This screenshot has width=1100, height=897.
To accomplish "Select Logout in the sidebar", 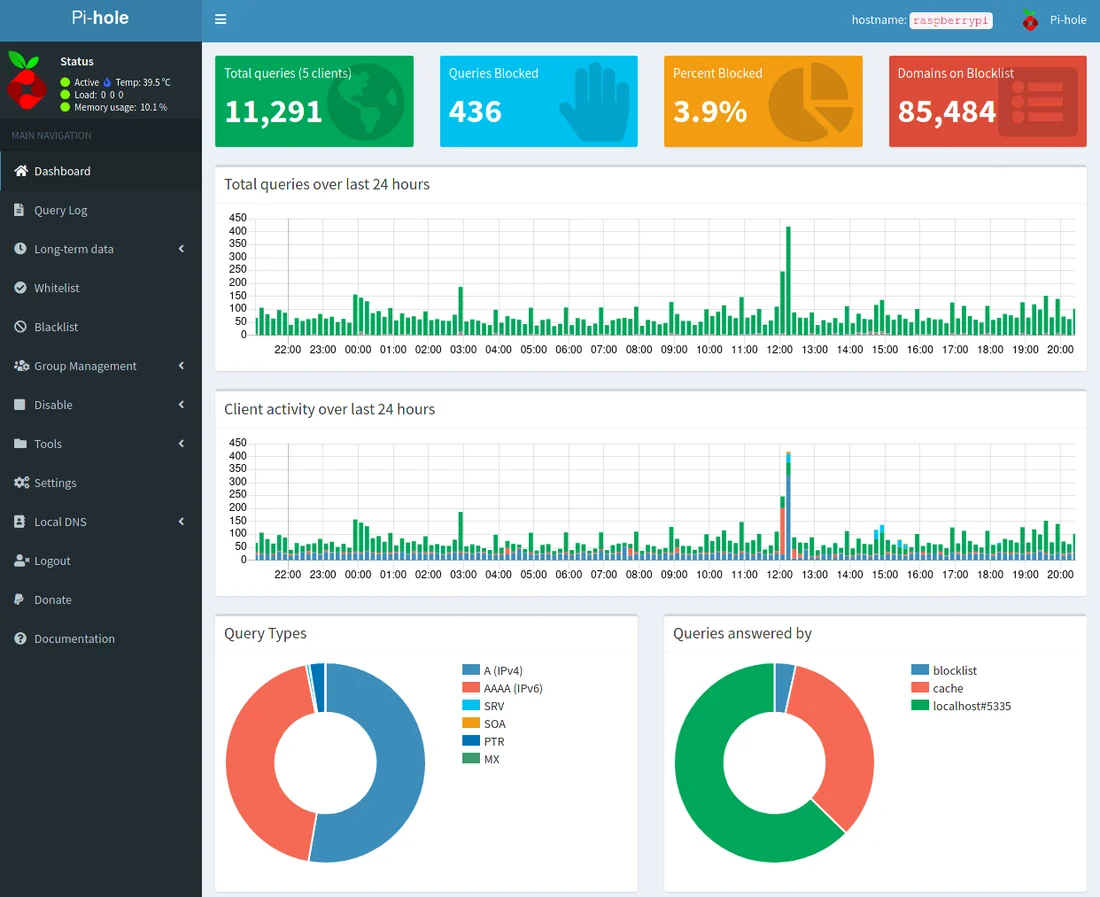I will 101,560.
